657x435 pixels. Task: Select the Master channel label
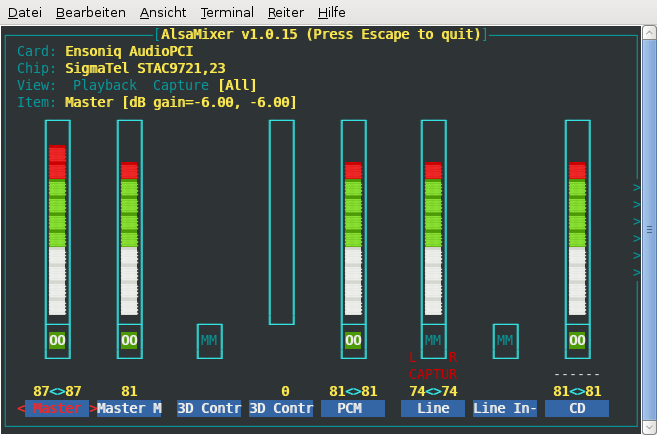point(57,408)
